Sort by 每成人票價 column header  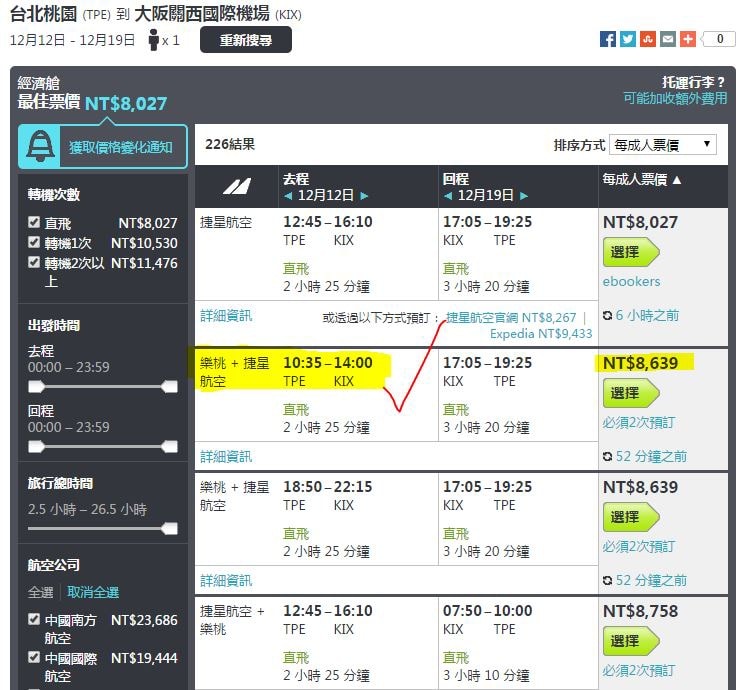pyautogui.click(x=642, y=180)
